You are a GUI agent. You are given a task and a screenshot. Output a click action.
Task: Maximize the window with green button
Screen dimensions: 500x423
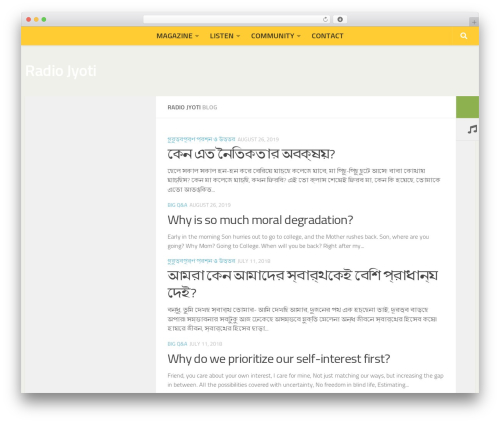point(44,19)
